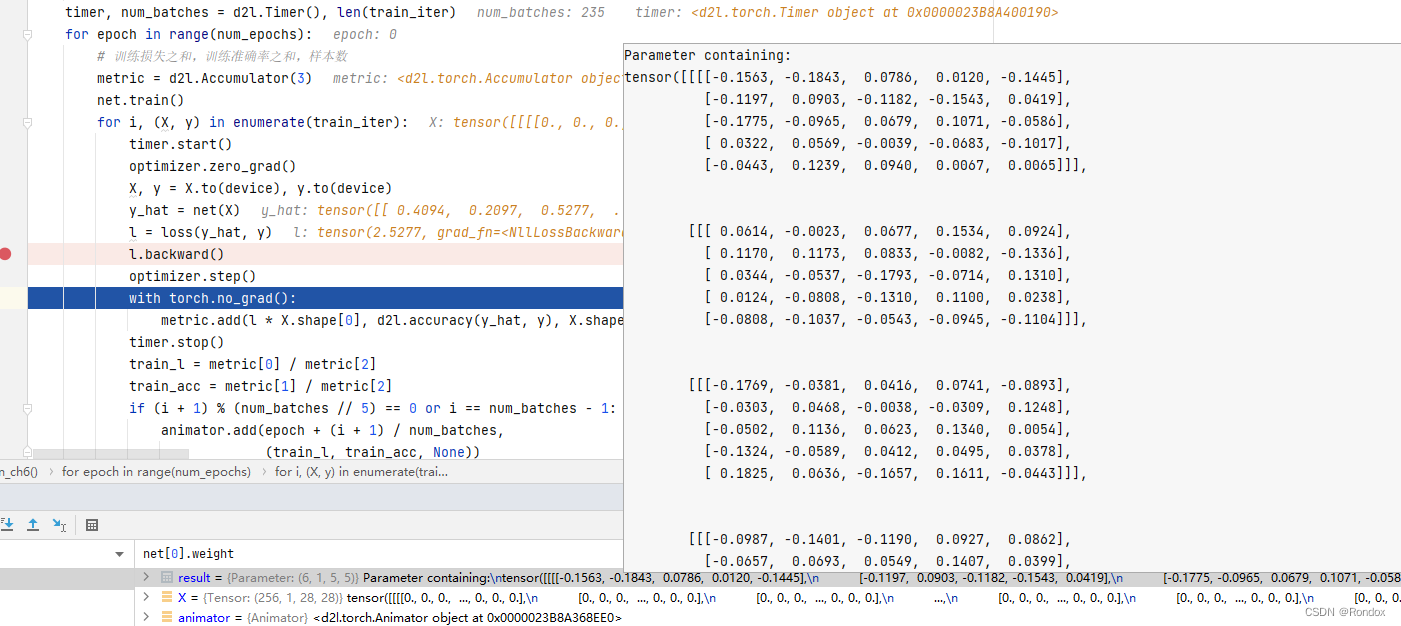
Task: Click the orange variable icon next to X
Action: (166, 597)
